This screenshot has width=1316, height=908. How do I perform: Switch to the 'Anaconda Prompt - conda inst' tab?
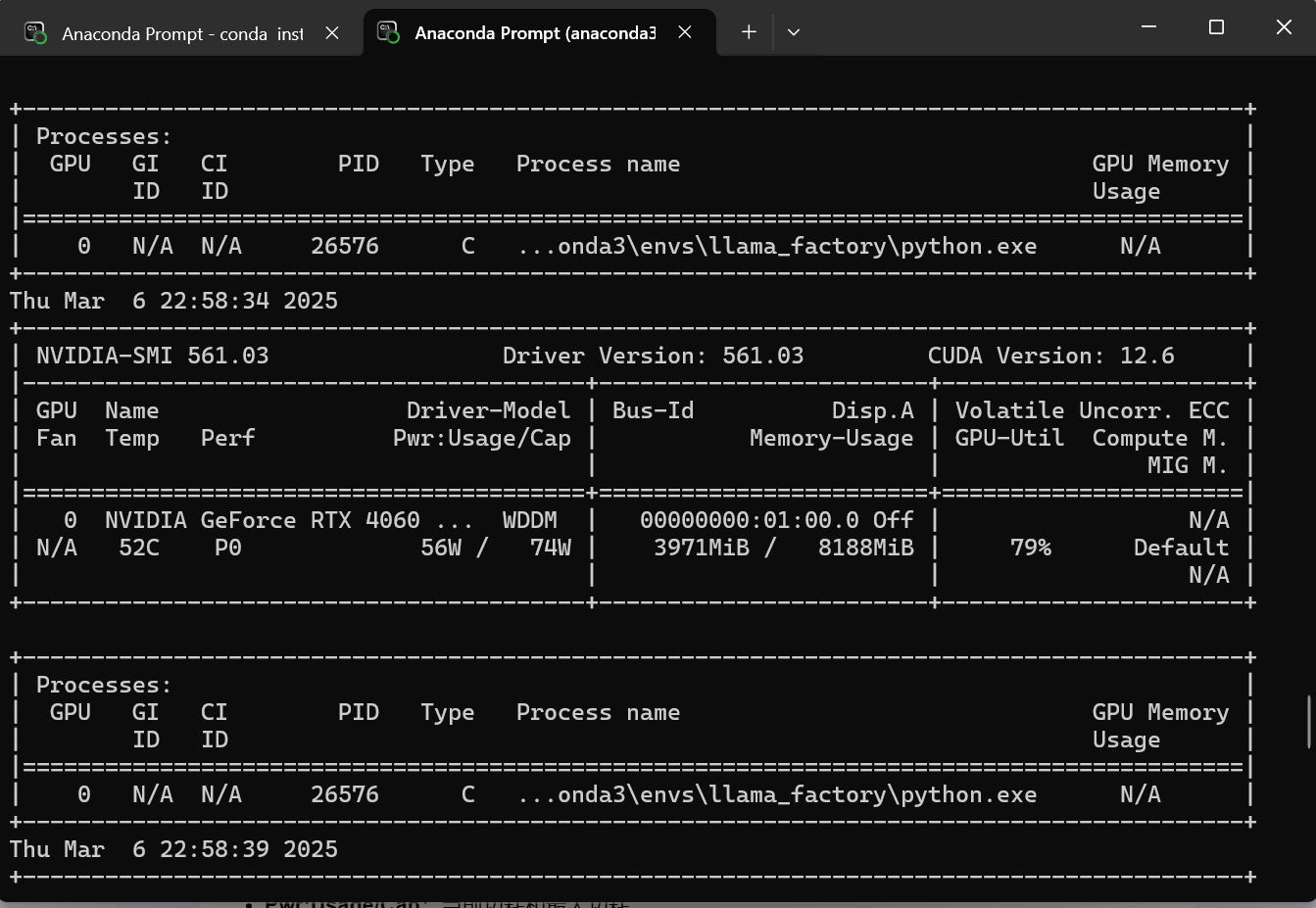pos(181,33)
